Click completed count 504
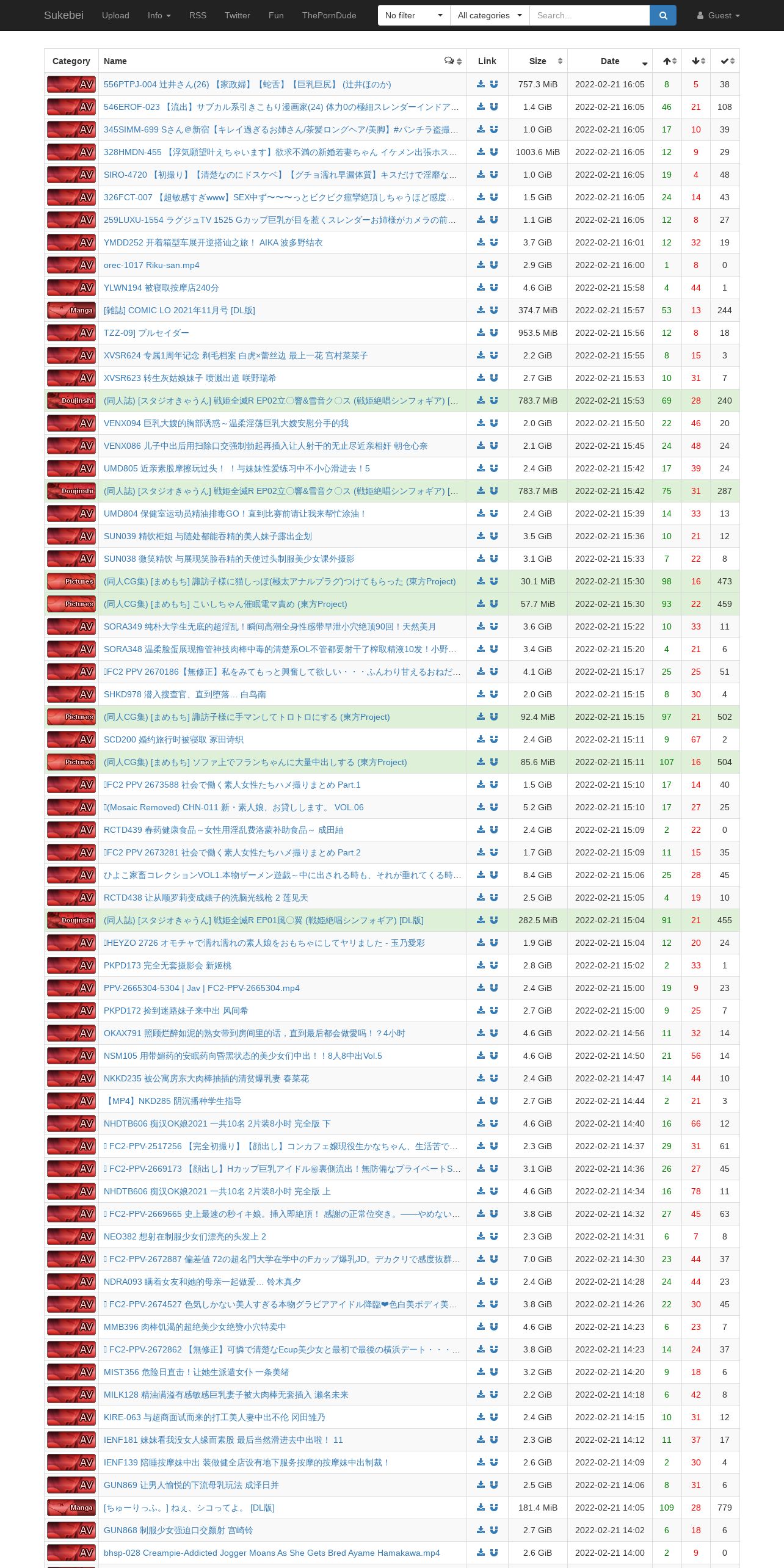 pos(725,762)
